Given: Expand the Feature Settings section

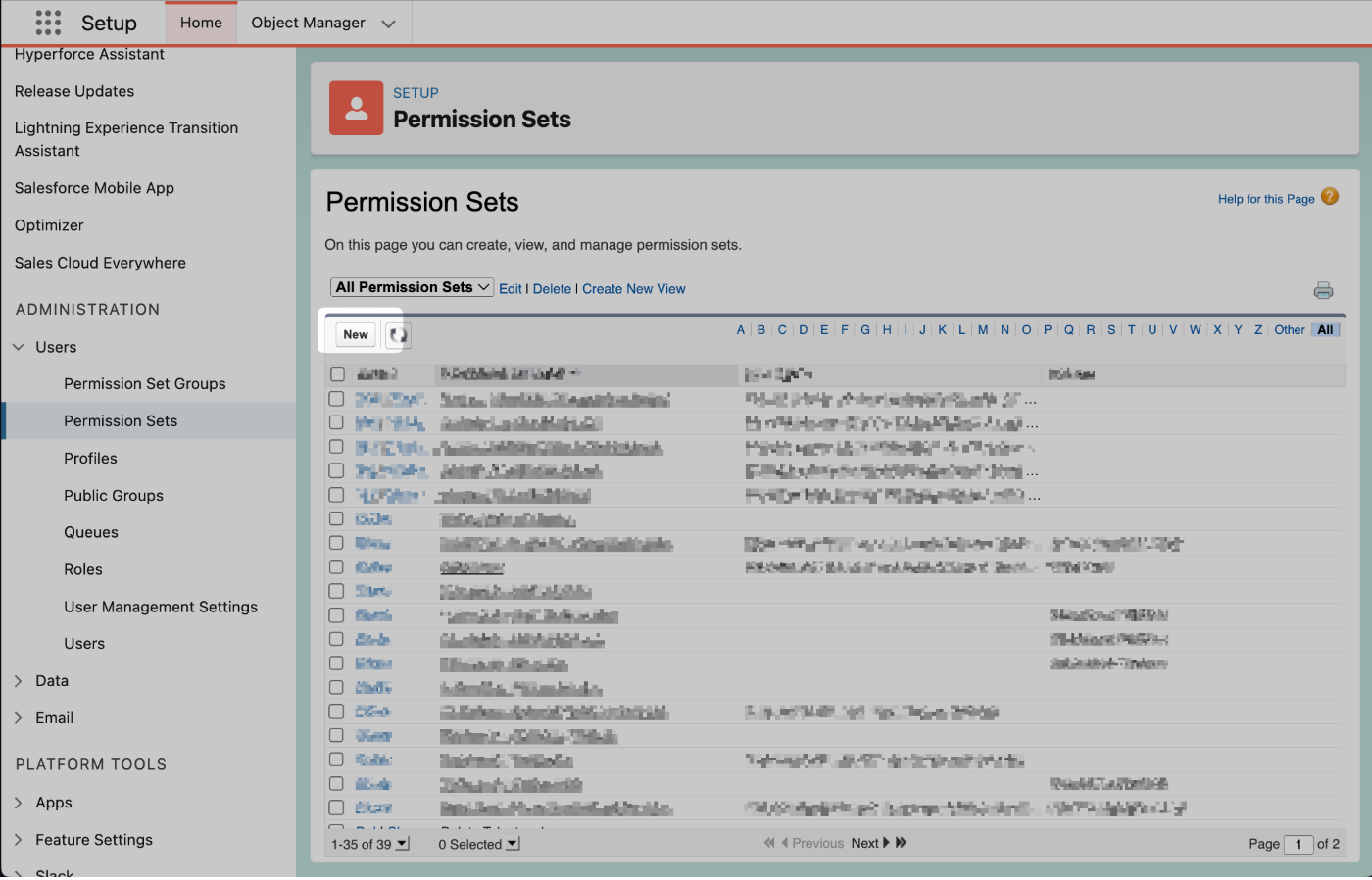Looking at the screenshot, I should tap(19, 840).
